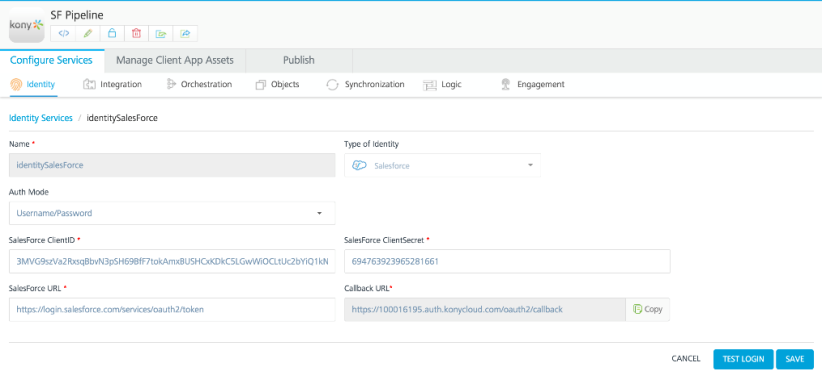Switch to Manage Client App Assets tab

[x=175, y=60]
